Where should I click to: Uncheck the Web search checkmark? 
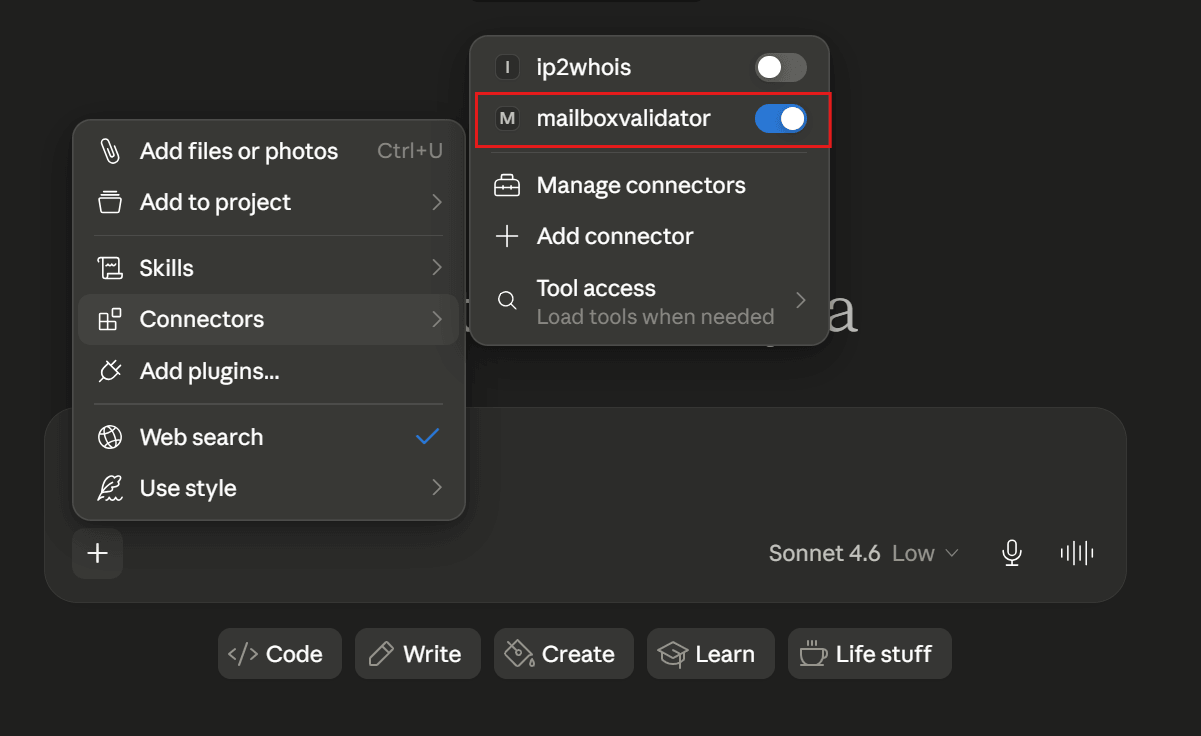click(428, 436)
